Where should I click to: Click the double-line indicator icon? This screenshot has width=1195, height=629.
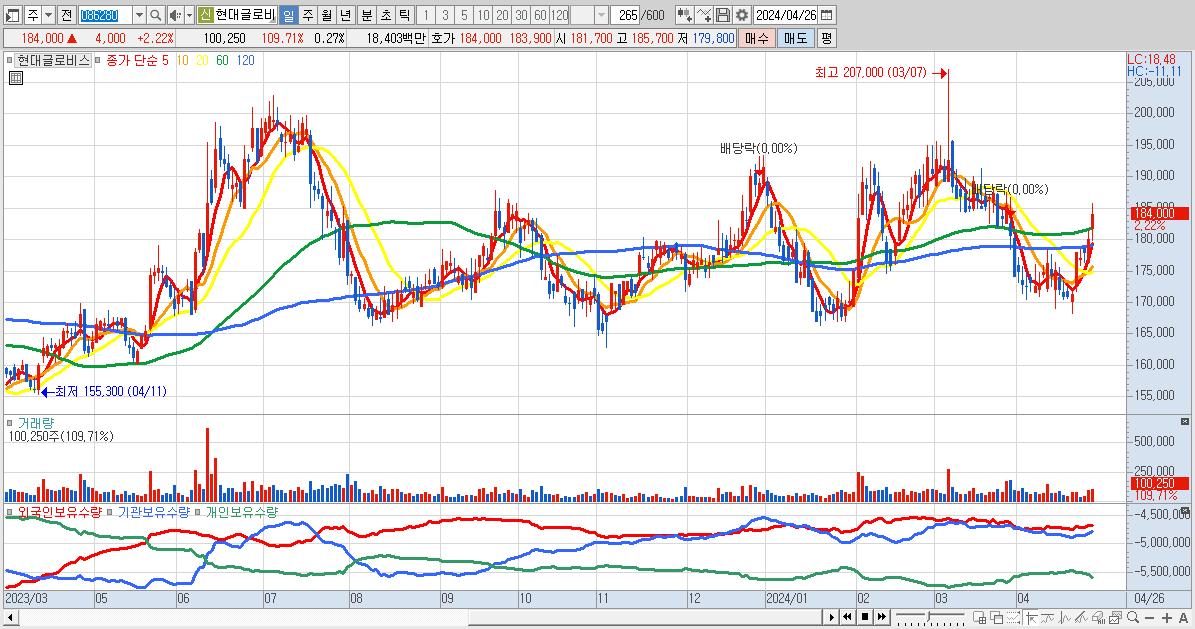tap(1048, 618)
